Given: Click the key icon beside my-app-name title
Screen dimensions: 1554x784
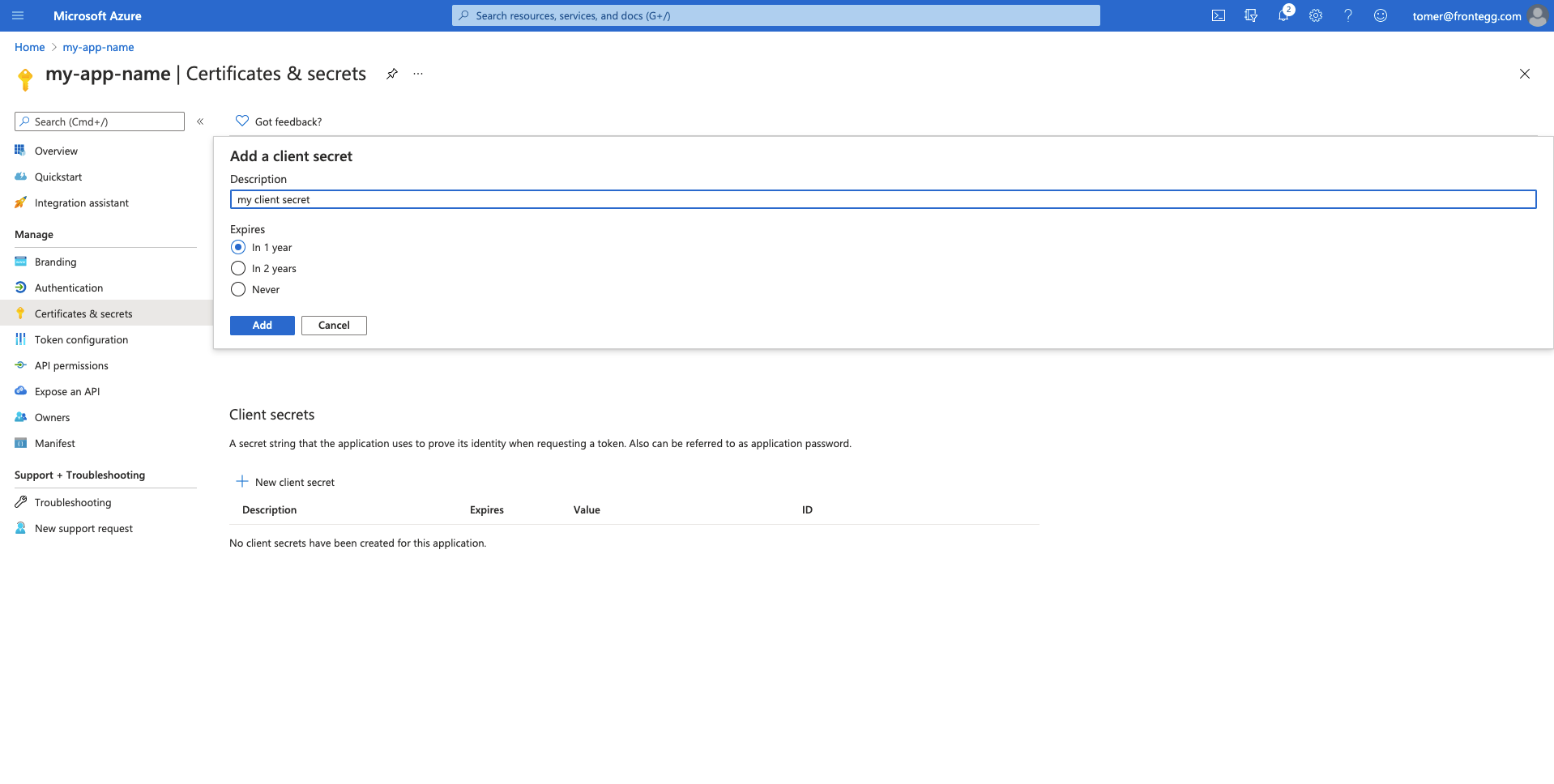Looking at the screenshot, I should (x=25, y=79).
